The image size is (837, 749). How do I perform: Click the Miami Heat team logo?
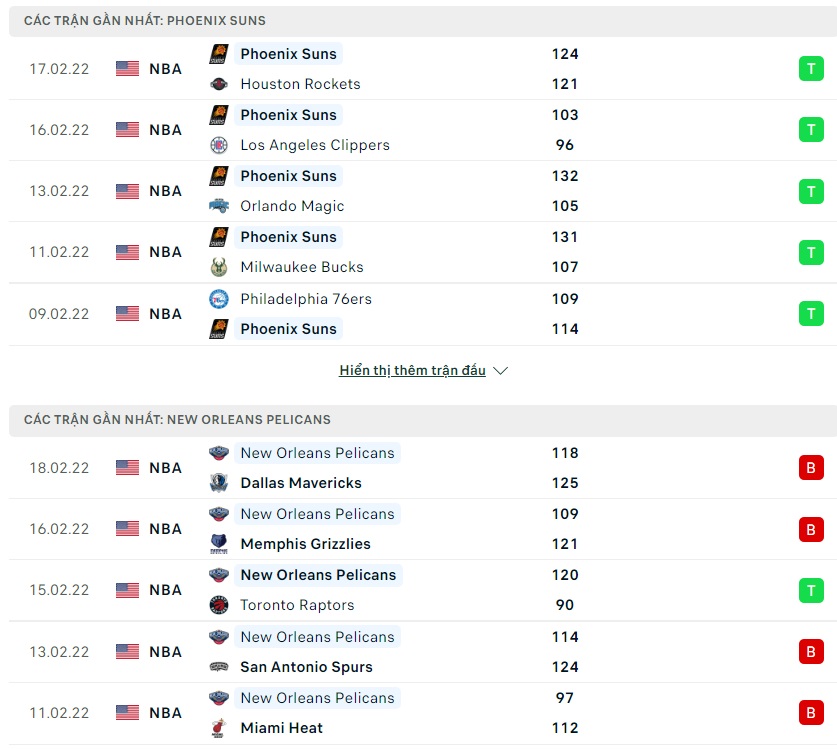click(219, 728)
